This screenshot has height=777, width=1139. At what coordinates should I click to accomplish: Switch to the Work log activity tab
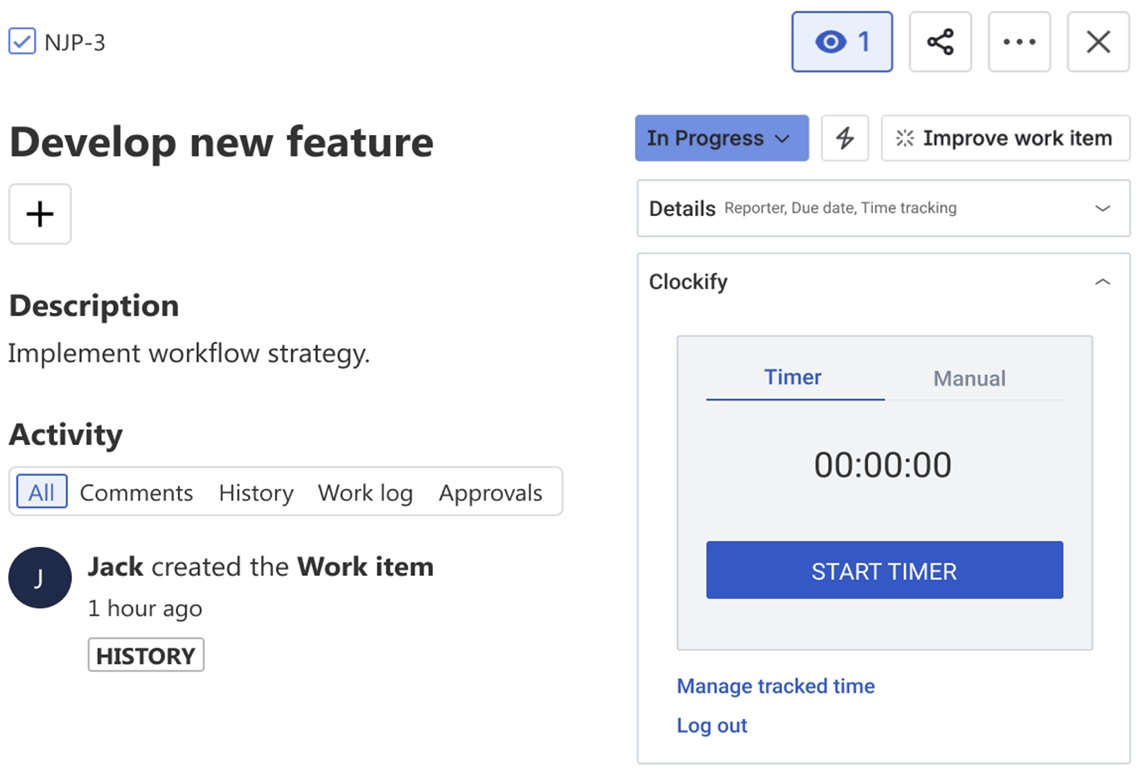coord(365,493)
